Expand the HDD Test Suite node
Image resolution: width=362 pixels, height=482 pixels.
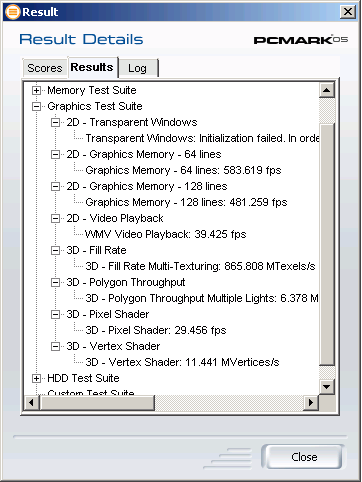point(36,378)
